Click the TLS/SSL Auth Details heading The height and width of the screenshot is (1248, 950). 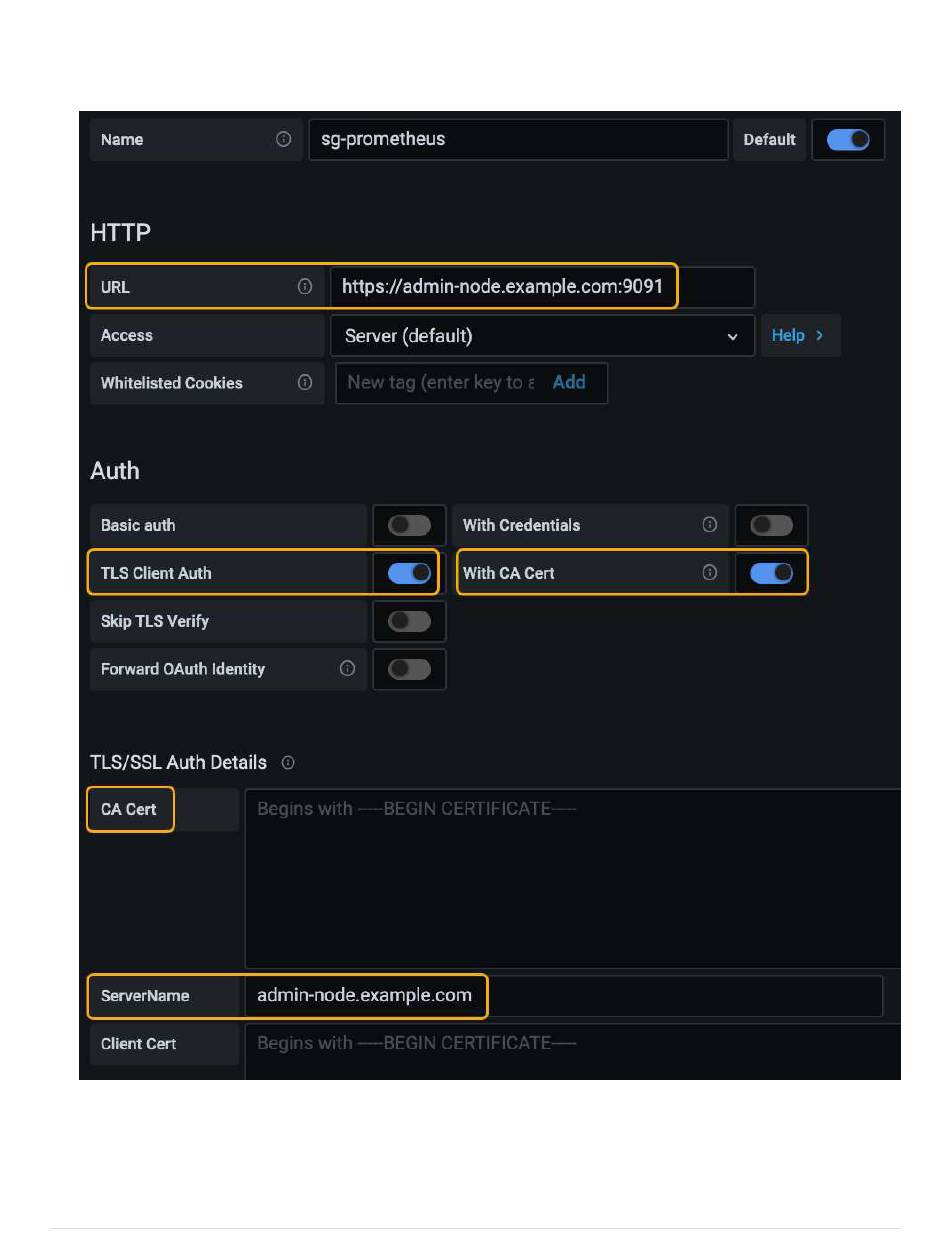[x=179, y=763]
